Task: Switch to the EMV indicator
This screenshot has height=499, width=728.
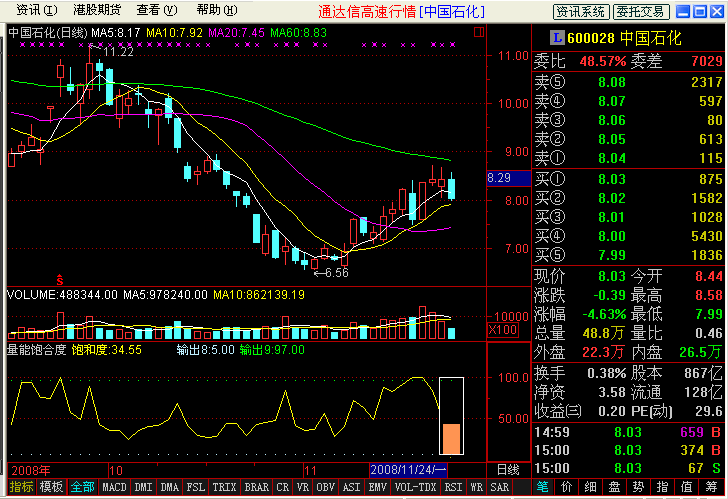Action: (377, 487)
